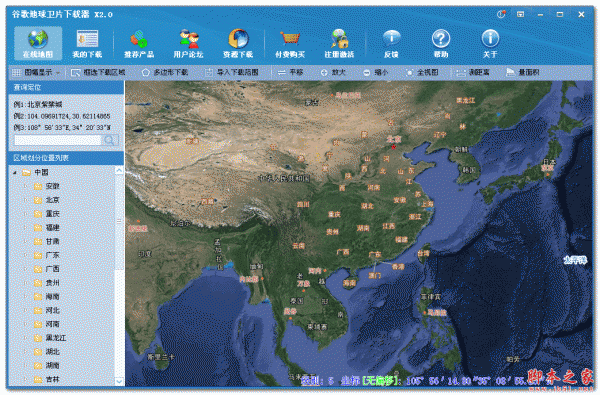Expand the 甘肃 tree node

25,242
